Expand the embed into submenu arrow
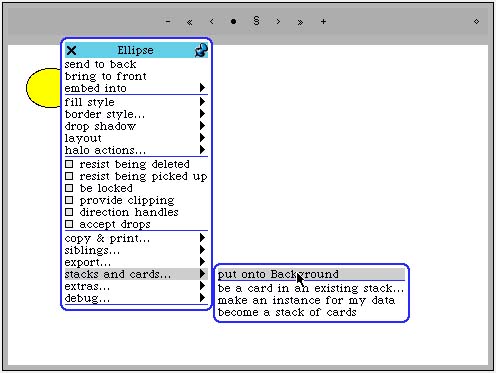 click(202, 88)
